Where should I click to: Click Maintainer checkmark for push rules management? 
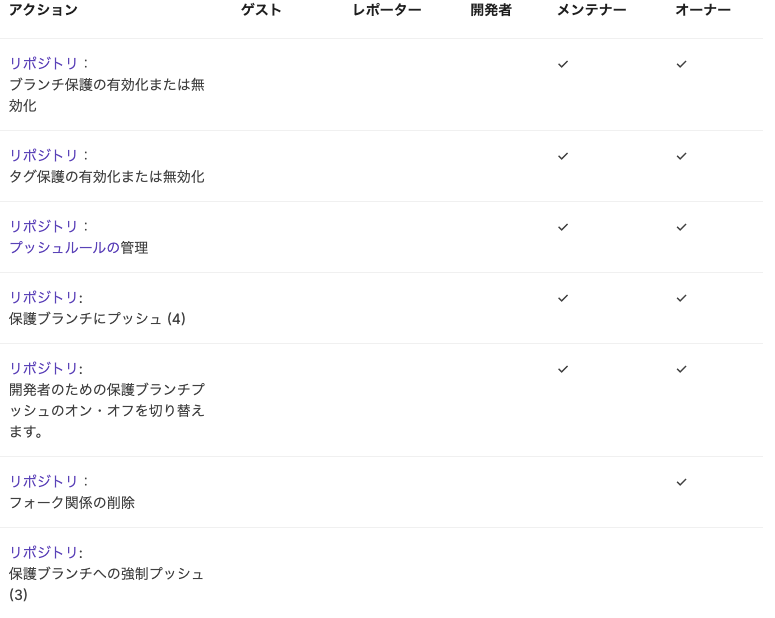[563, 227]
